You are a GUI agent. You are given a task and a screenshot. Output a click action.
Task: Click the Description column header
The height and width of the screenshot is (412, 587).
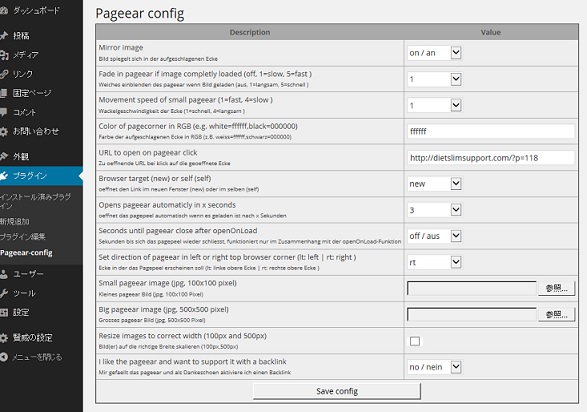(250, 32)
